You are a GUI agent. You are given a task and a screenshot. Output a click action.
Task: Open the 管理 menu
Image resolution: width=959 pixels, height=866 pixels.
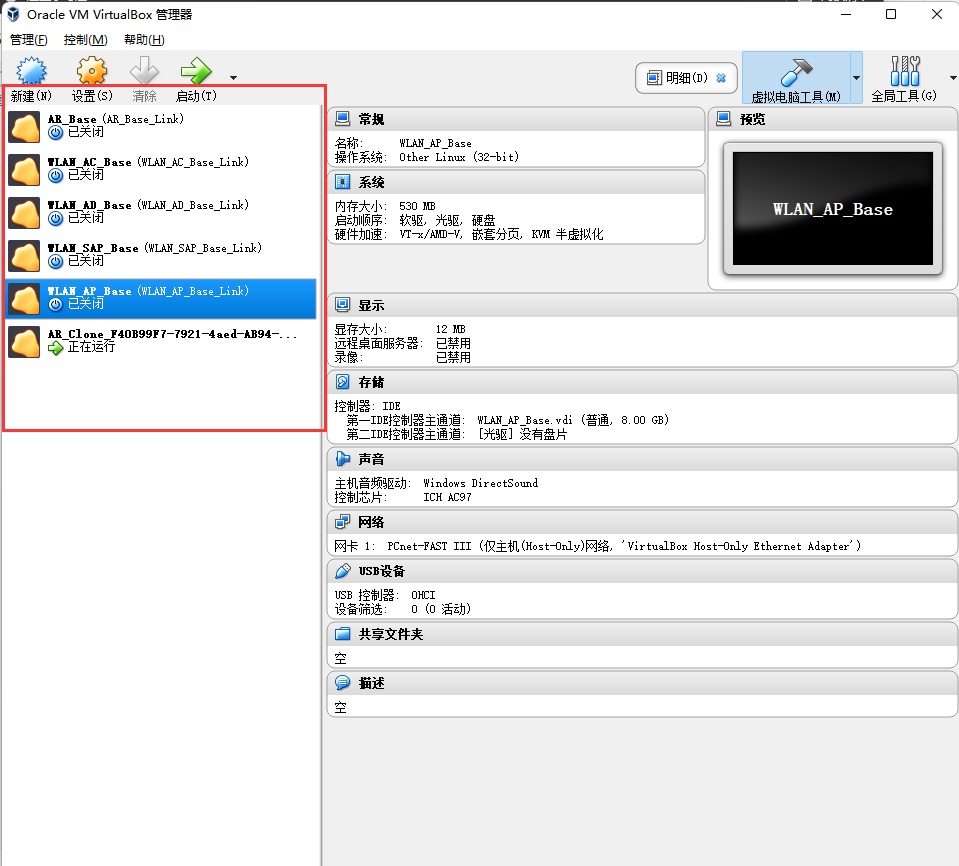coord(29,39)
